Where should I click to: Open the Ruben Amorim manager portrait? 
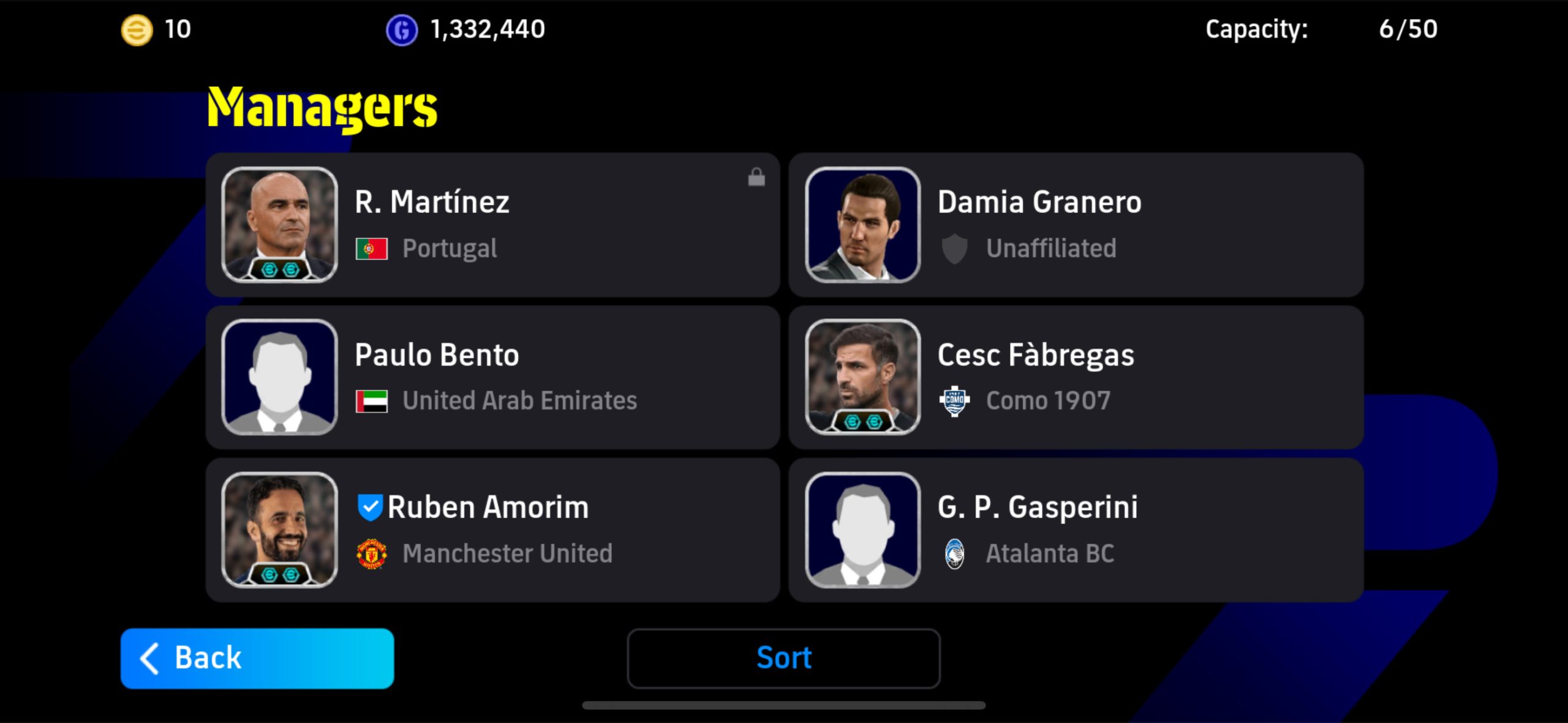point(279,530)
